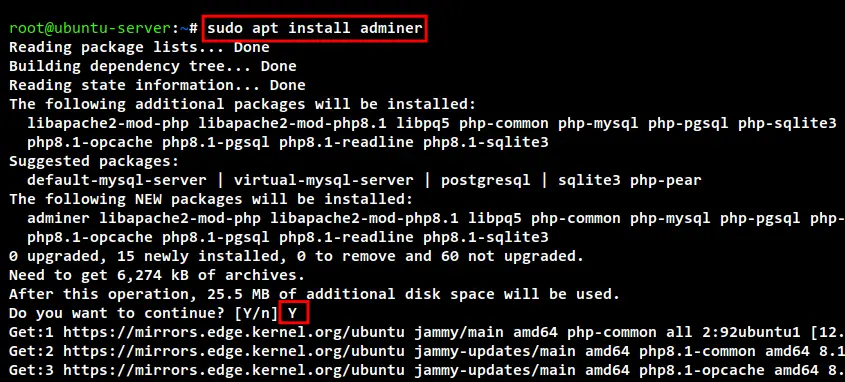Viewport: 845px width, 382px height.
Task: Click the mirrors.edge.kernel.org URL on Get:2 line
Action: pos(233,352)
